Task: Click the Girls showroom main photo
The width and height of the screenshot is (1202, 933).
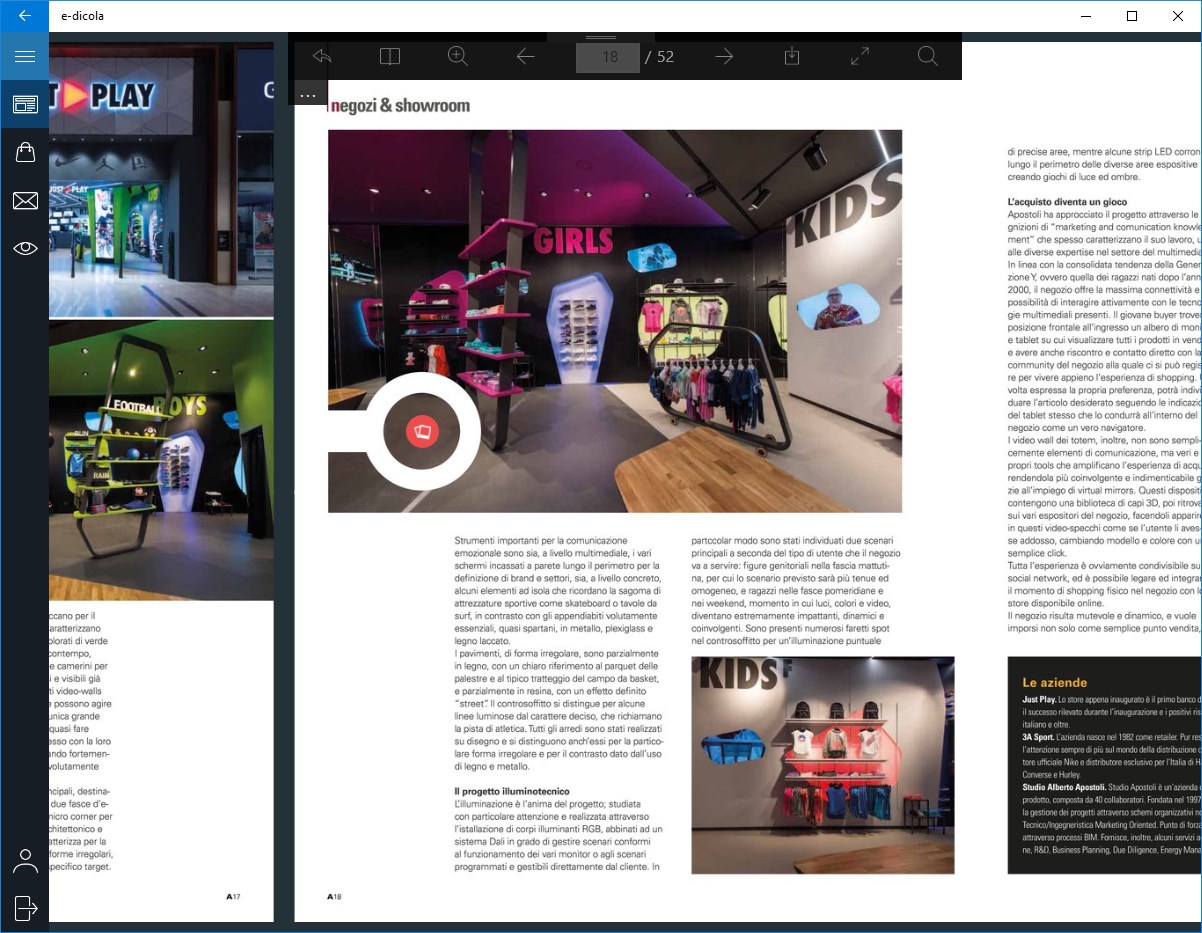Action: (x=615, y=321)
